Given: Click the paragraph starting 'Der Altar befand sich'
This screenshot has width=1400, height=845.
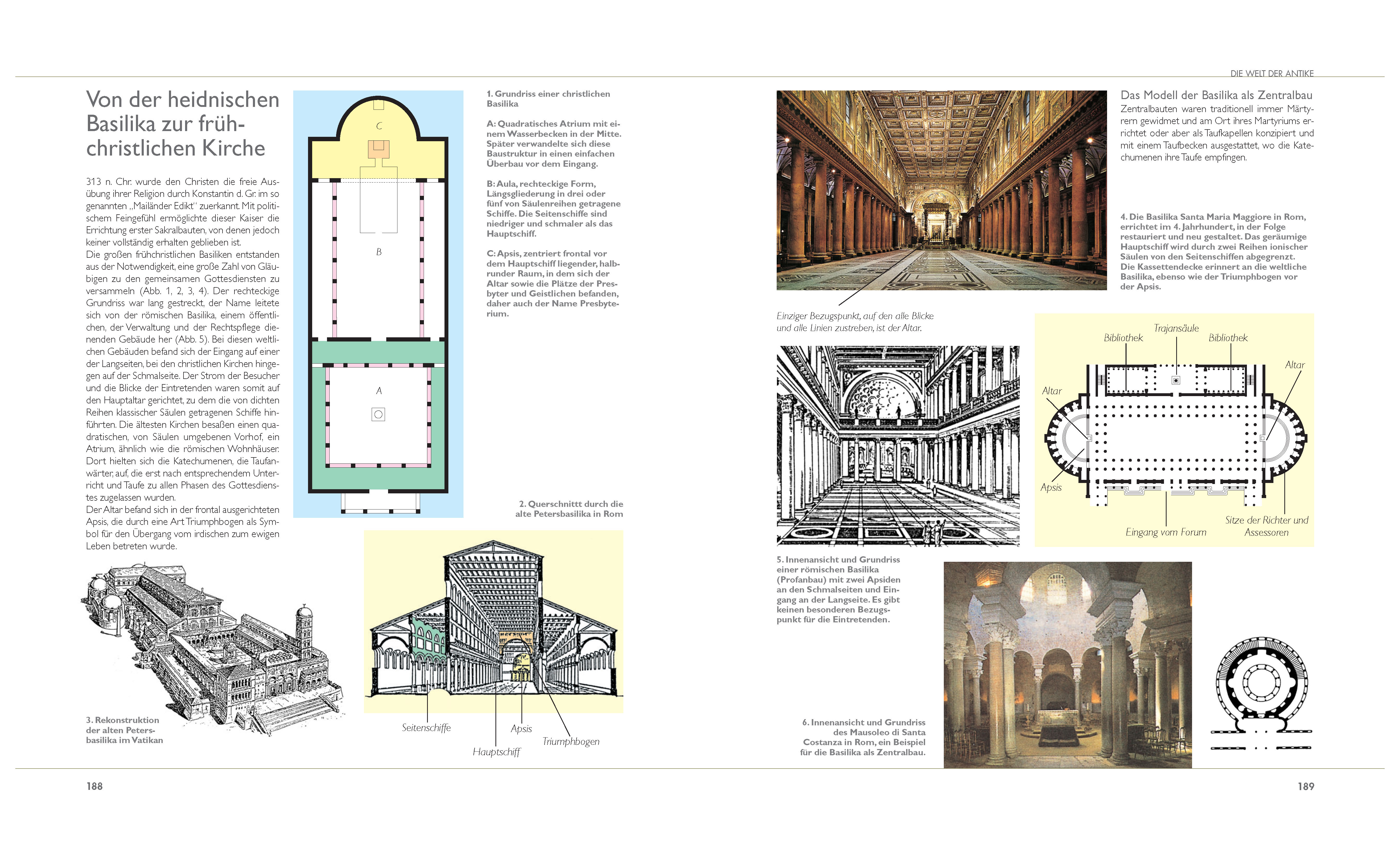Looking at the screenshot, I should 182,528.
